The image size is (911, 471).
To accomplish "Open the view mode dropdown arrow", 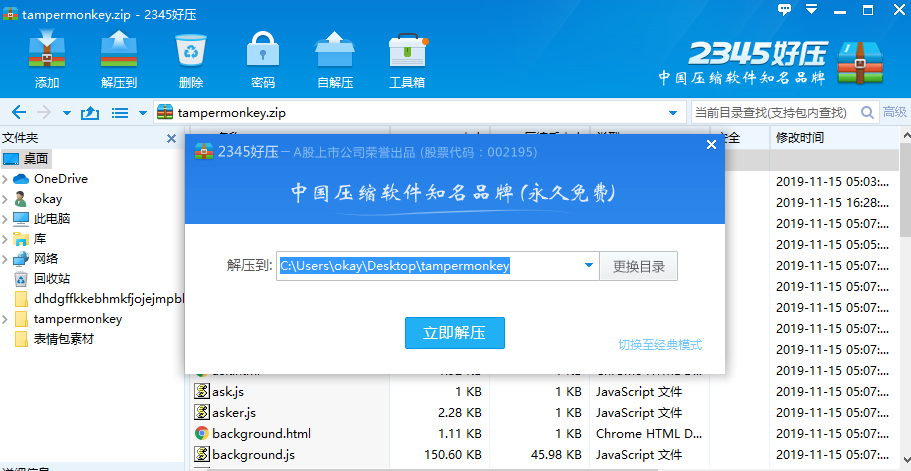I will coord(142,113).
